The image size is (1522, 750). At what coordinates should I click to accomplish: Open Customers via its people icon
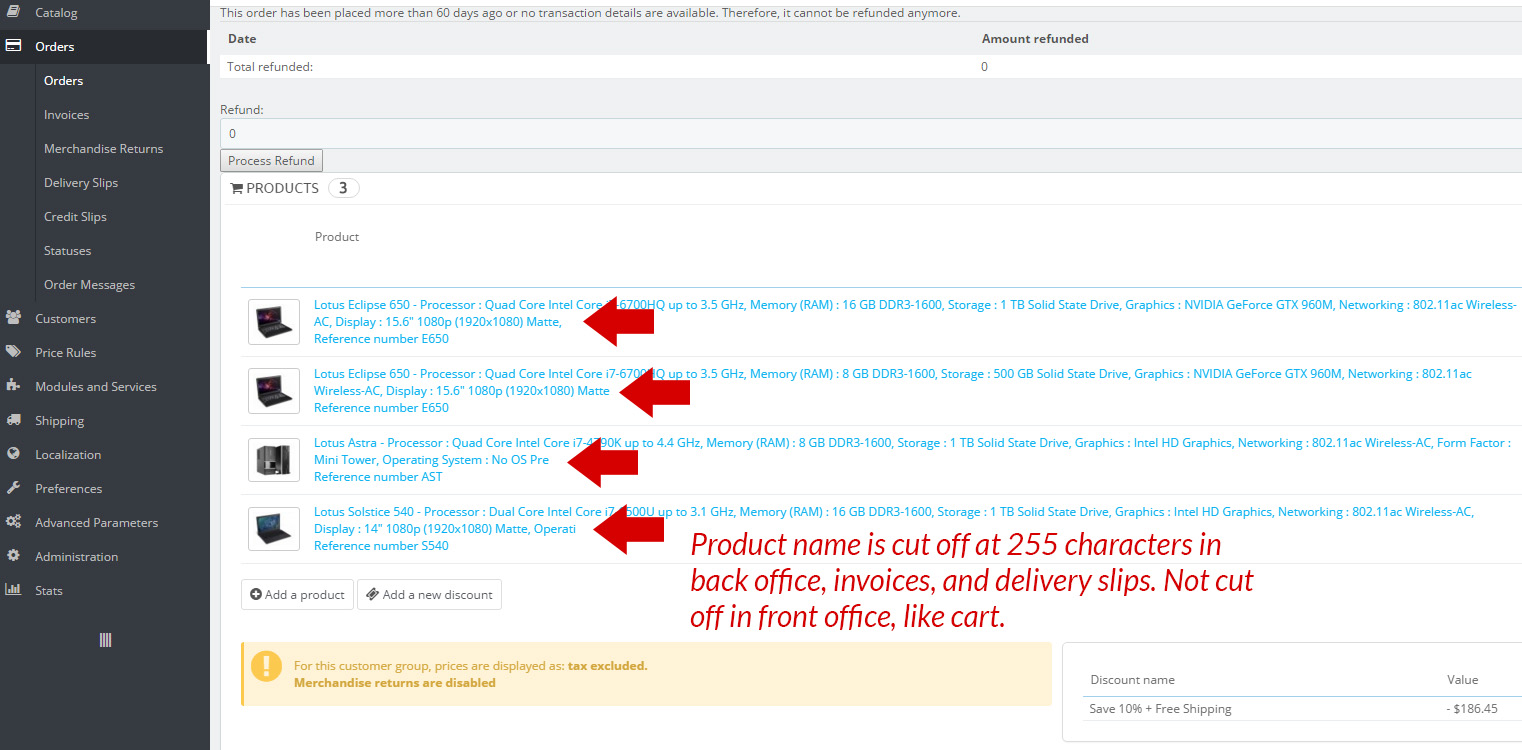click(14, 318)
